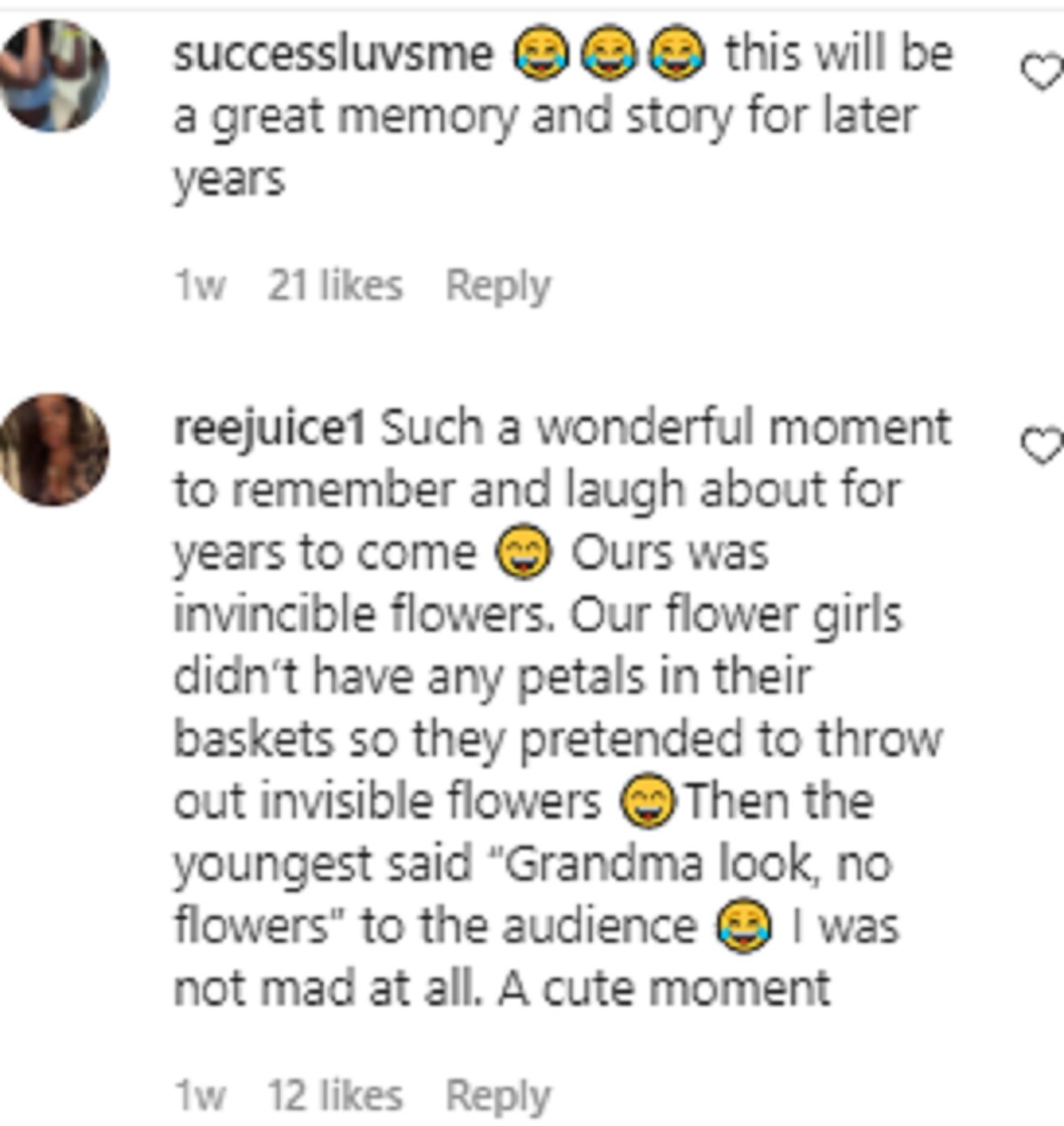View the 21 likes list
This screenshot has height=1126, width=1064.
pyautogui.click(x=334, y=286)
